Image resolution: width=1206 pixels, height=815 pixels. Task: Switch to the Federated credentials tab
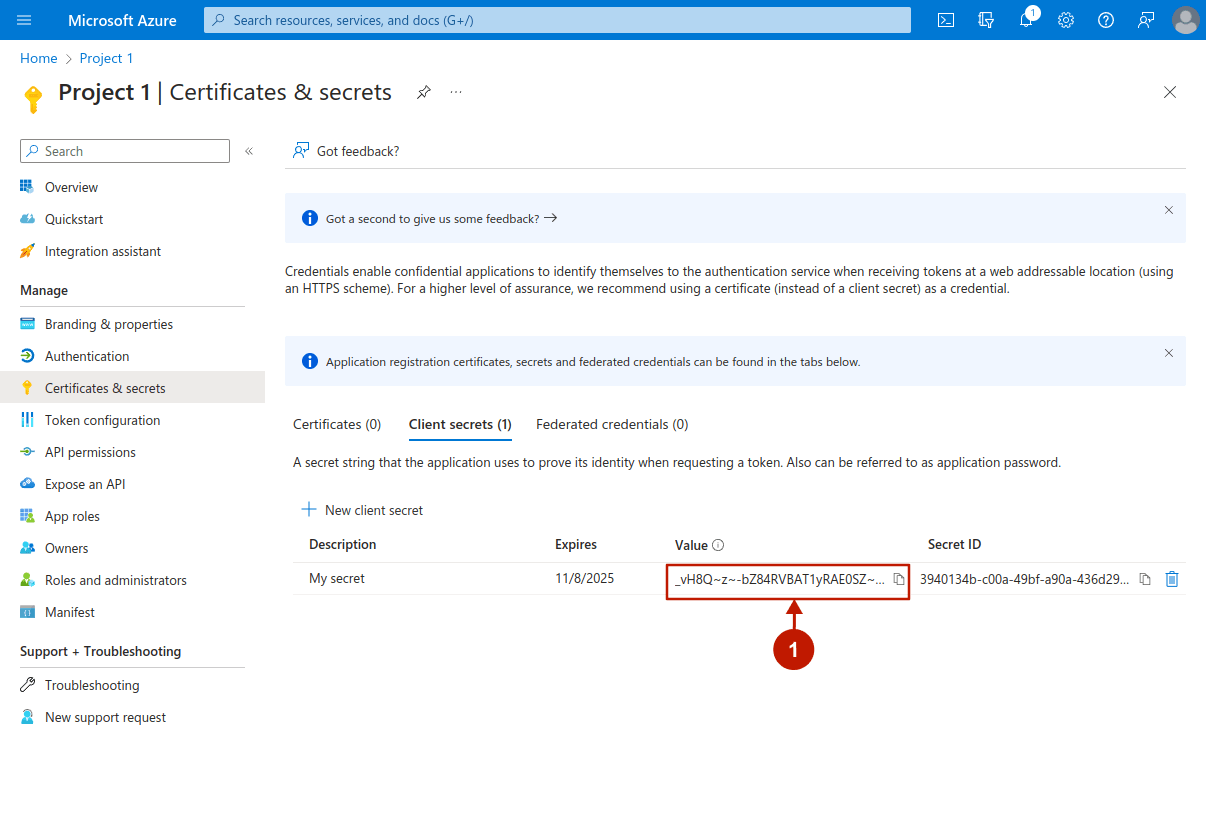tap(612, 424)
